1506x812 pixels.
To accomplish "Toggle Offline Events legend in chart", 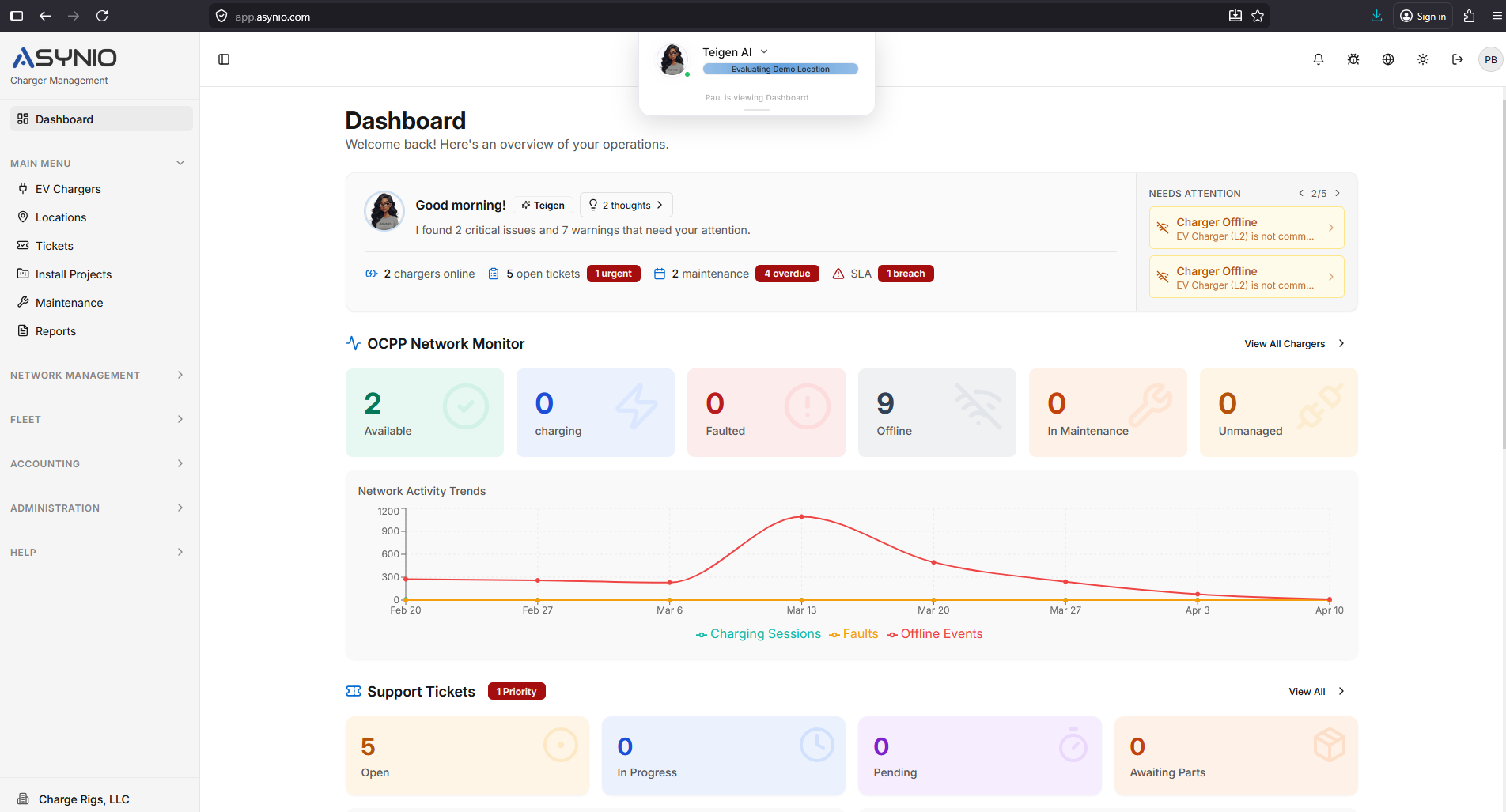I will point(934,634).
